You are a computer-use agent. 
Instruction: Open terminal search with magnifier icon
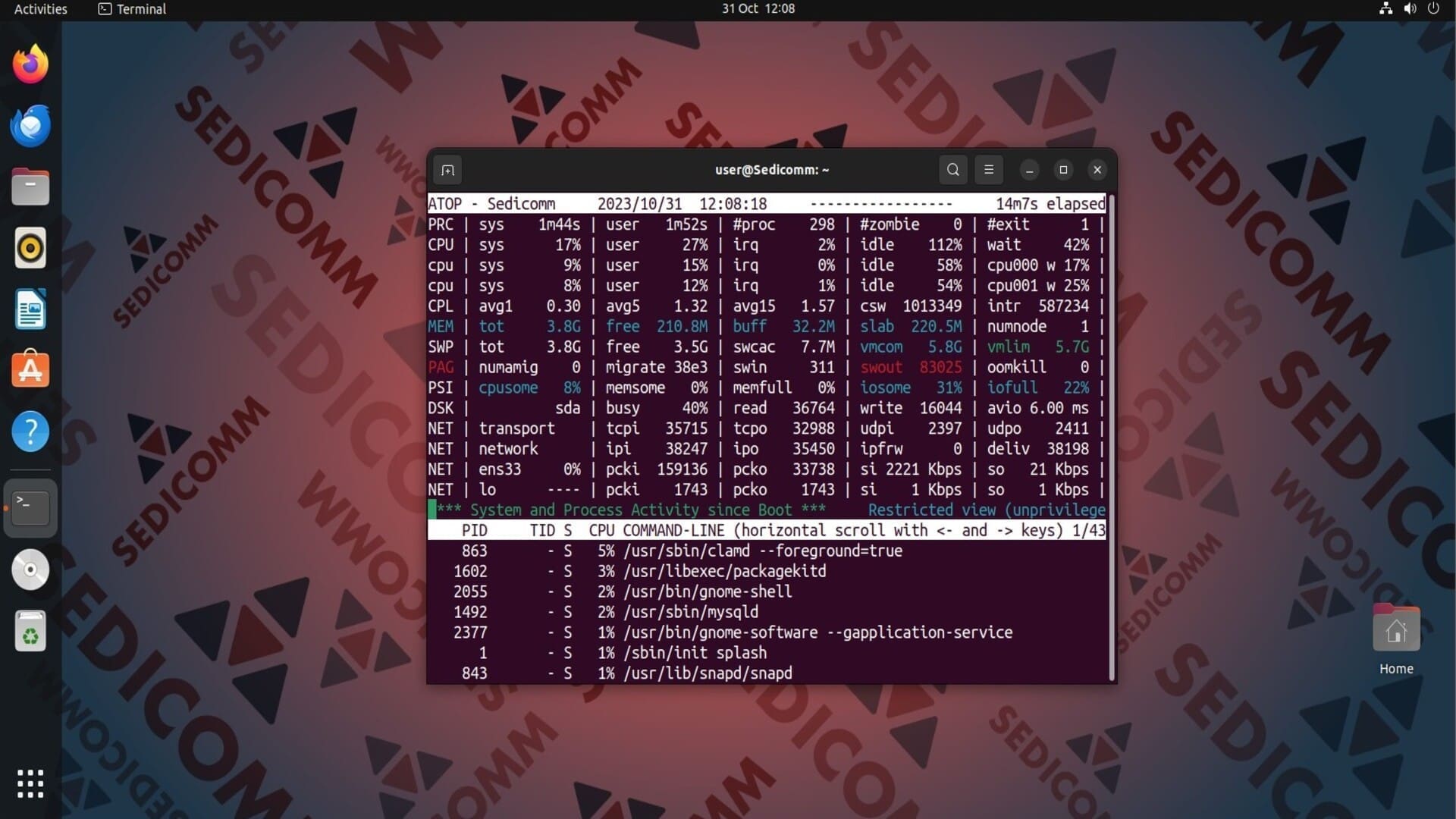(x=953, y=170)
